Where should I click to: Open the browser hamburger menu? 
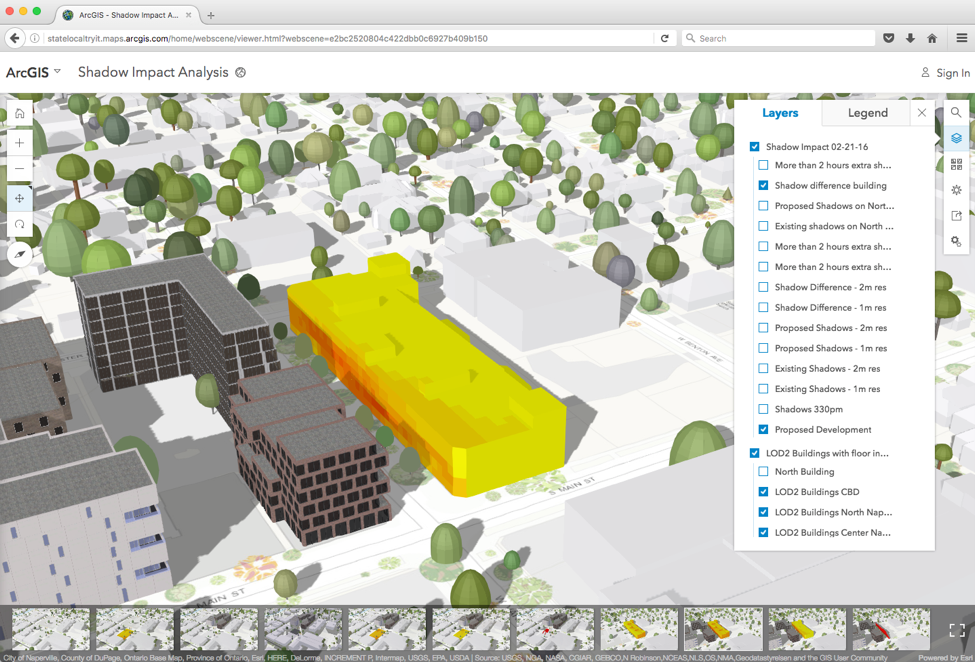961,39
